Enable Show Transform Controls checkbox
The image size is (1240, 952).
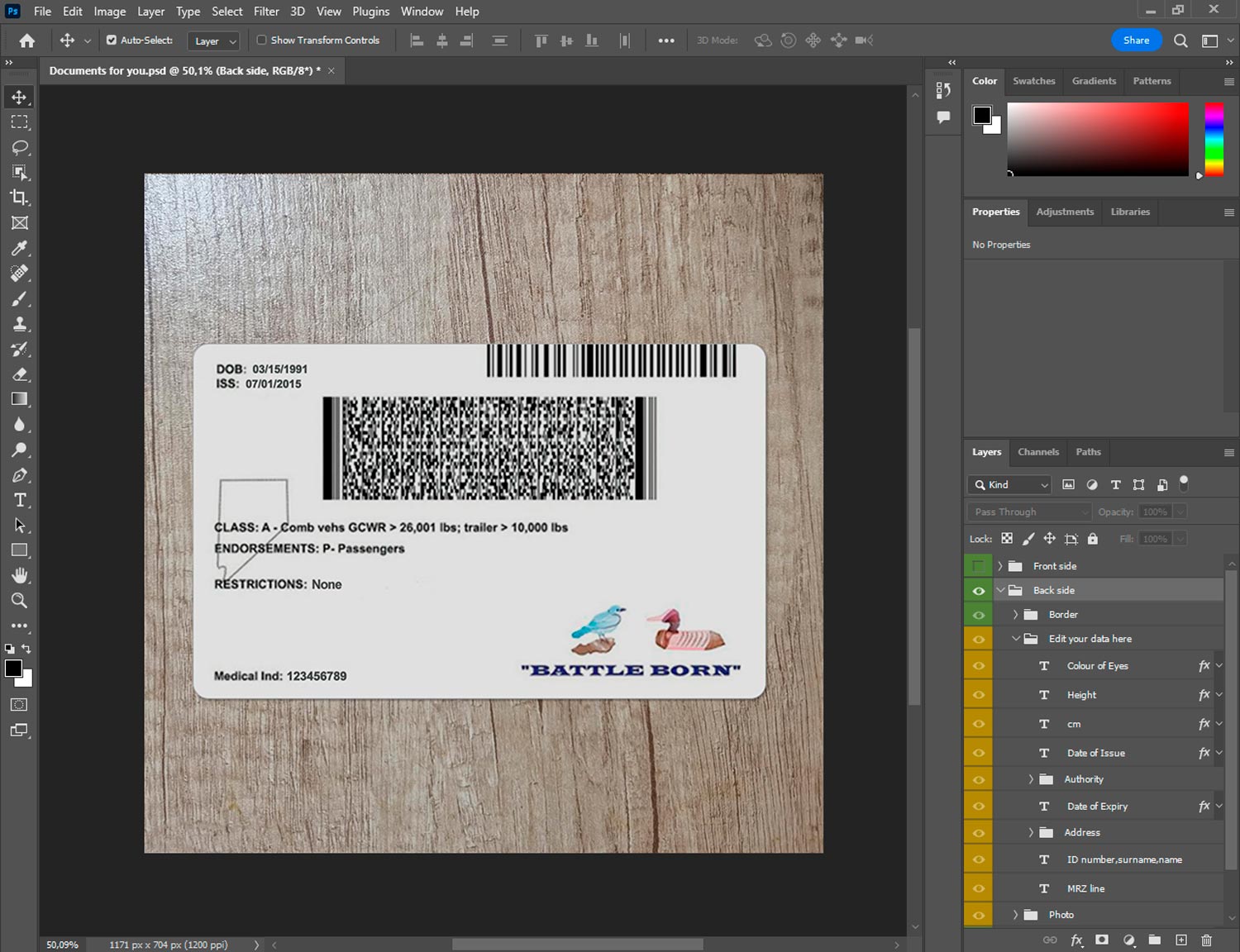261,40
